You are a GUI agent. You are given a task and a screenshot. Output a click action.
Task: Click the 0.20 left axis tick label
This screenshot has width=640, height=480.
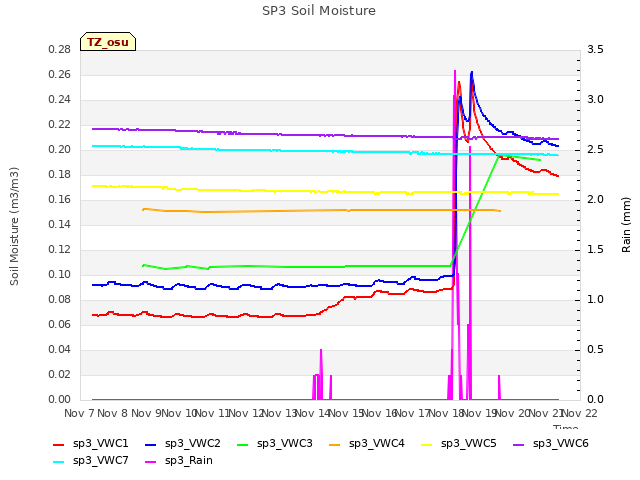tap(60, 150)
